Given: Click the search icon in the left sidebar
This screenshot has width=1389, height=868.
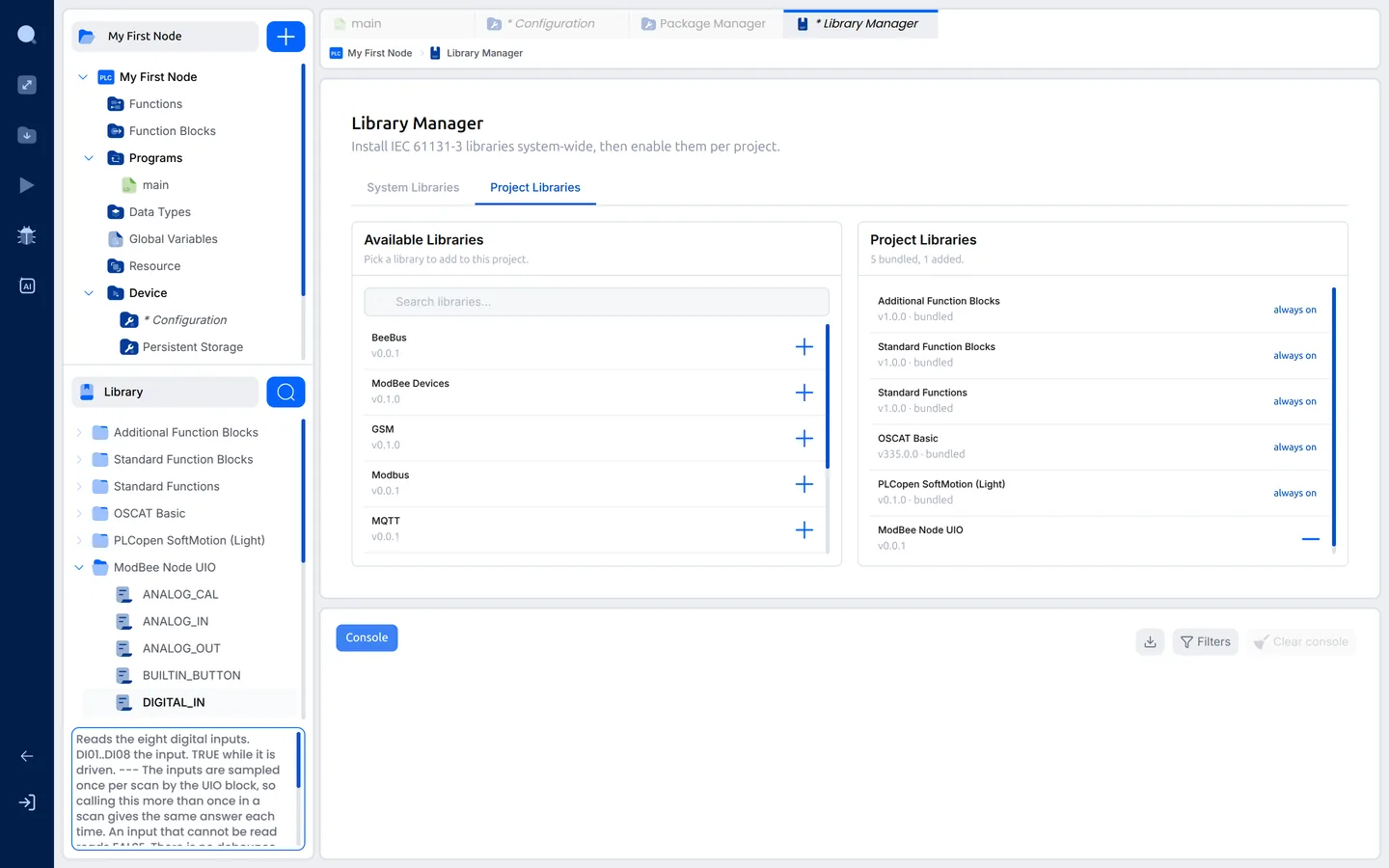Looking at the screenshot, I should click(x=27, y=35).
